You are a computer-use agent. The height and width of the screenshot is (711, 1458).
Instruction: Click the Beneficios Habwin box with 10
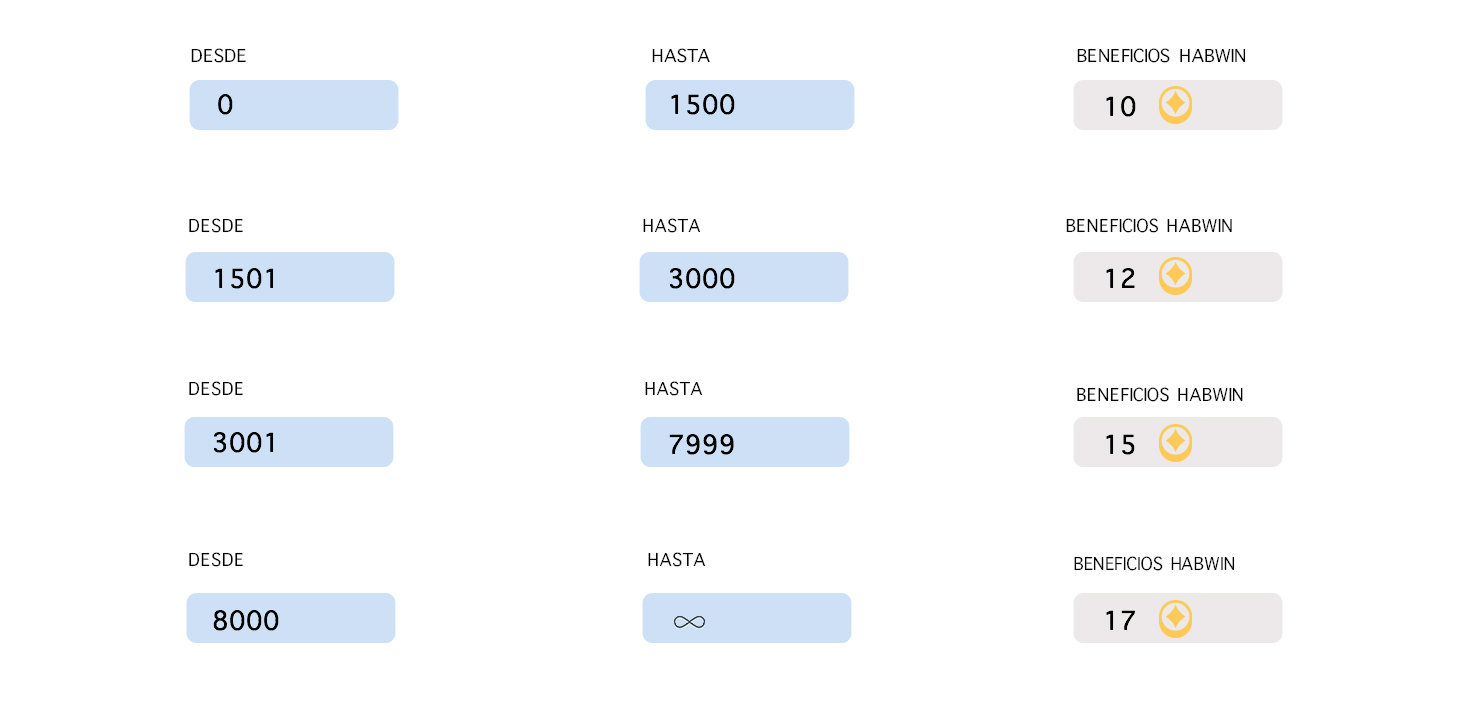(x=1178, y=105)
